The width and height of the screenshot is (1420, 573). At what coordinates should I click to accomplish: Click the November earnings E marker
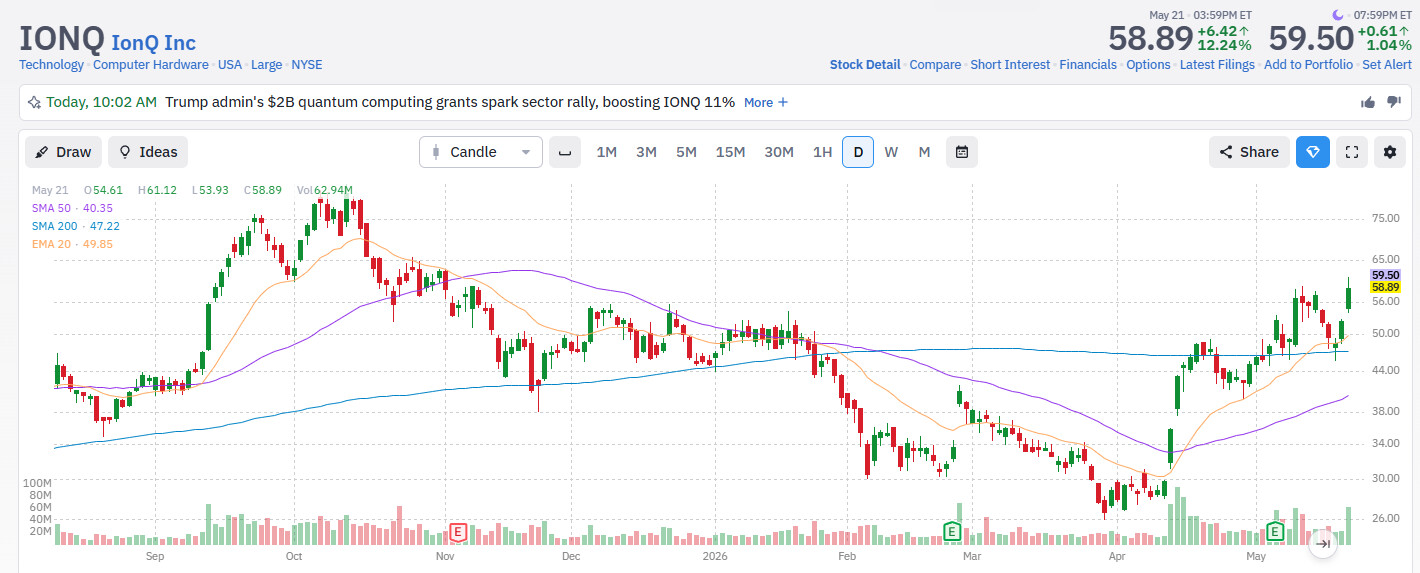coord(459,530)
